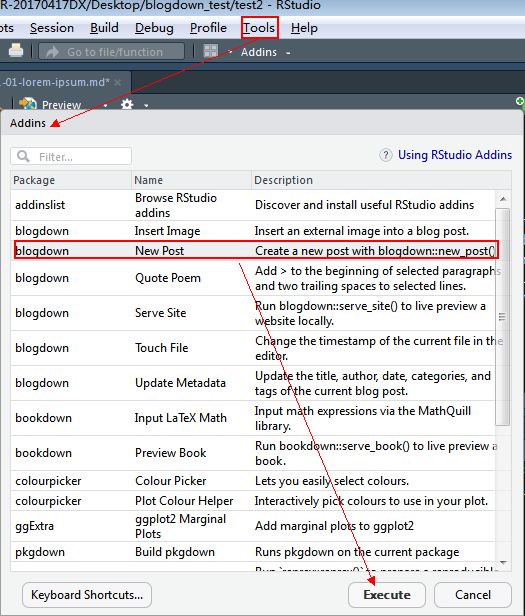Click the Filter input field

[71, 156]
